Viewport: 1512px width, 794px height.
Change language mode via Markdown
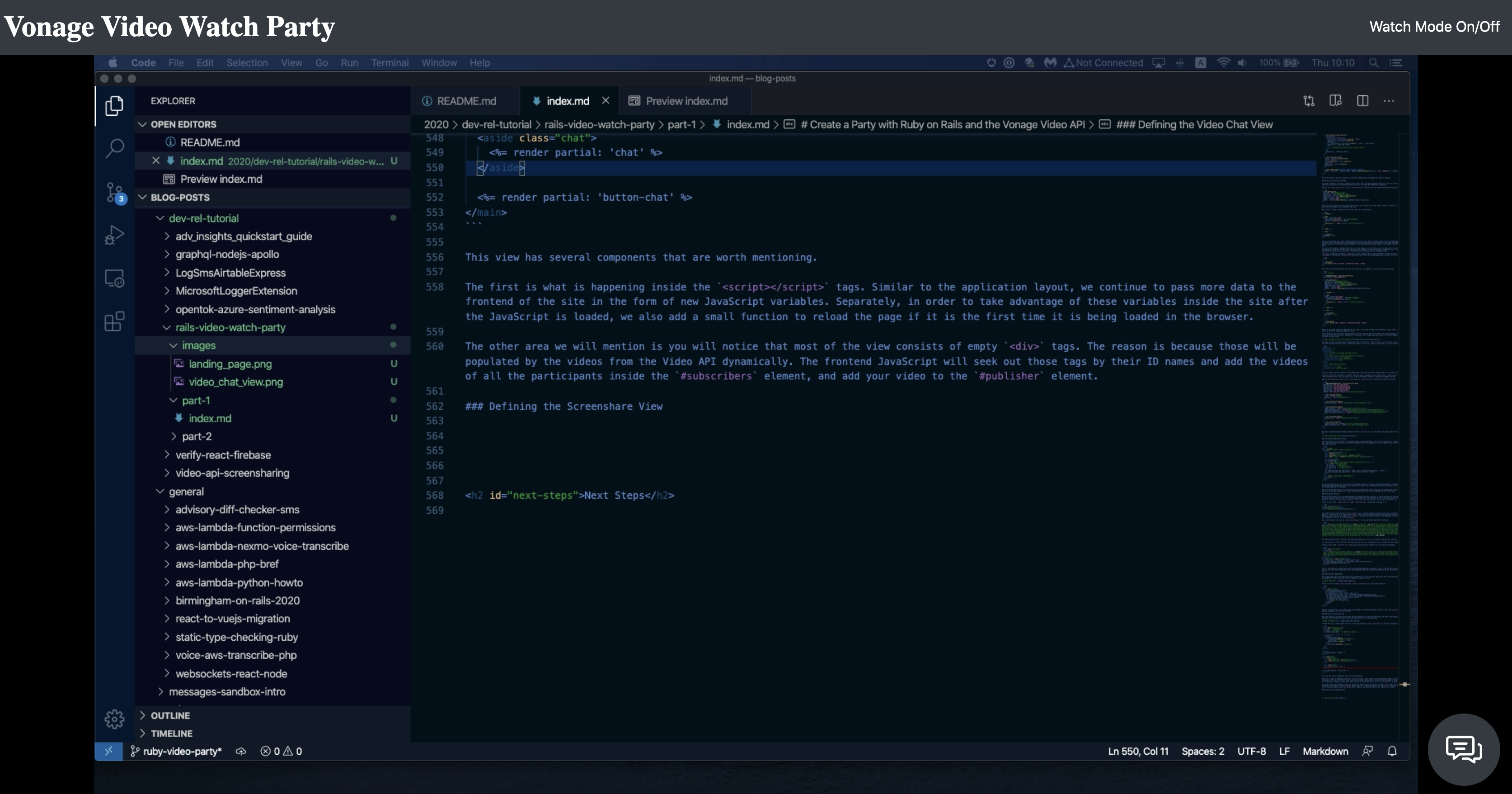1325,751
